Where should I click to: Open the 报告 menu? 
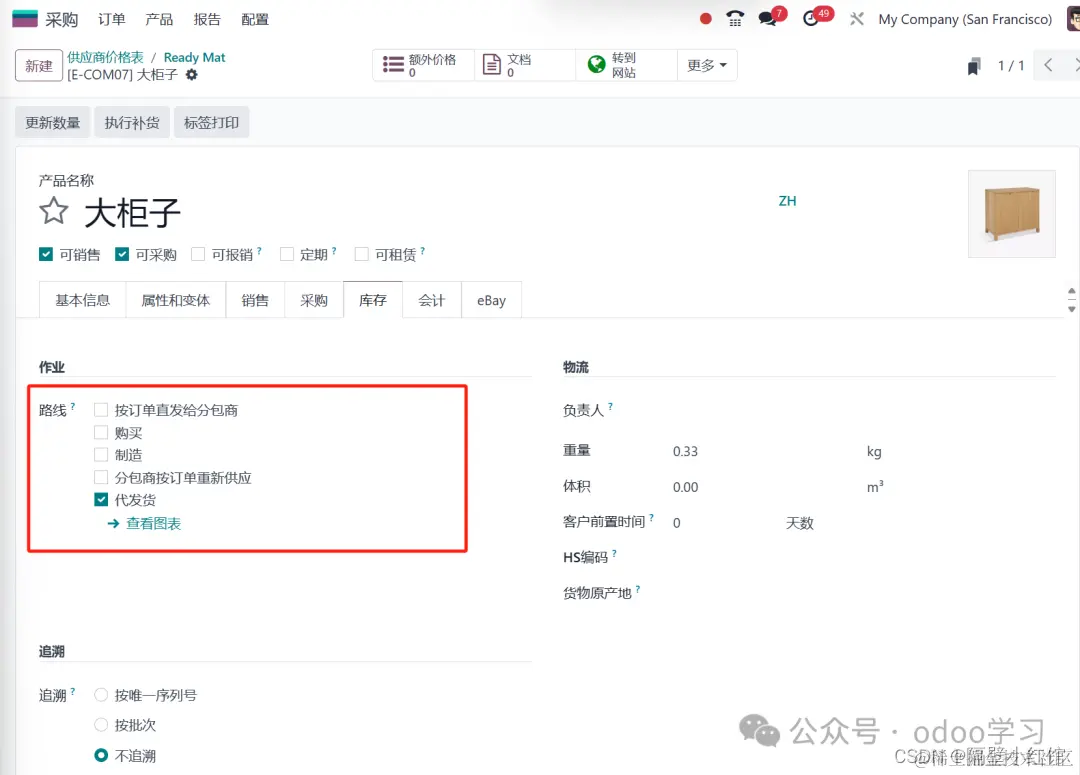(x=207, y=19)
